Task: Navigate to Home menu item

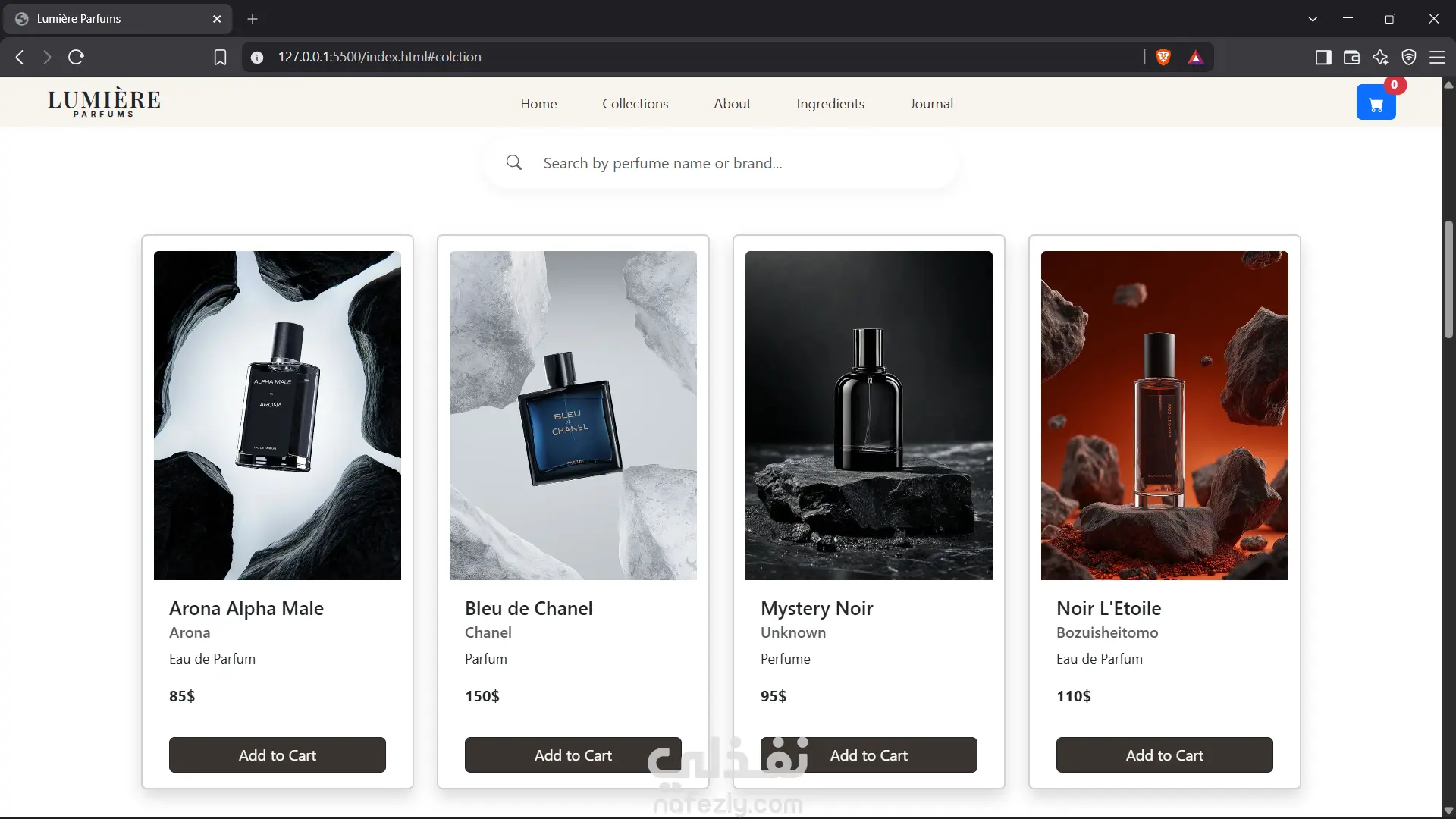Action: pos(538,104)
